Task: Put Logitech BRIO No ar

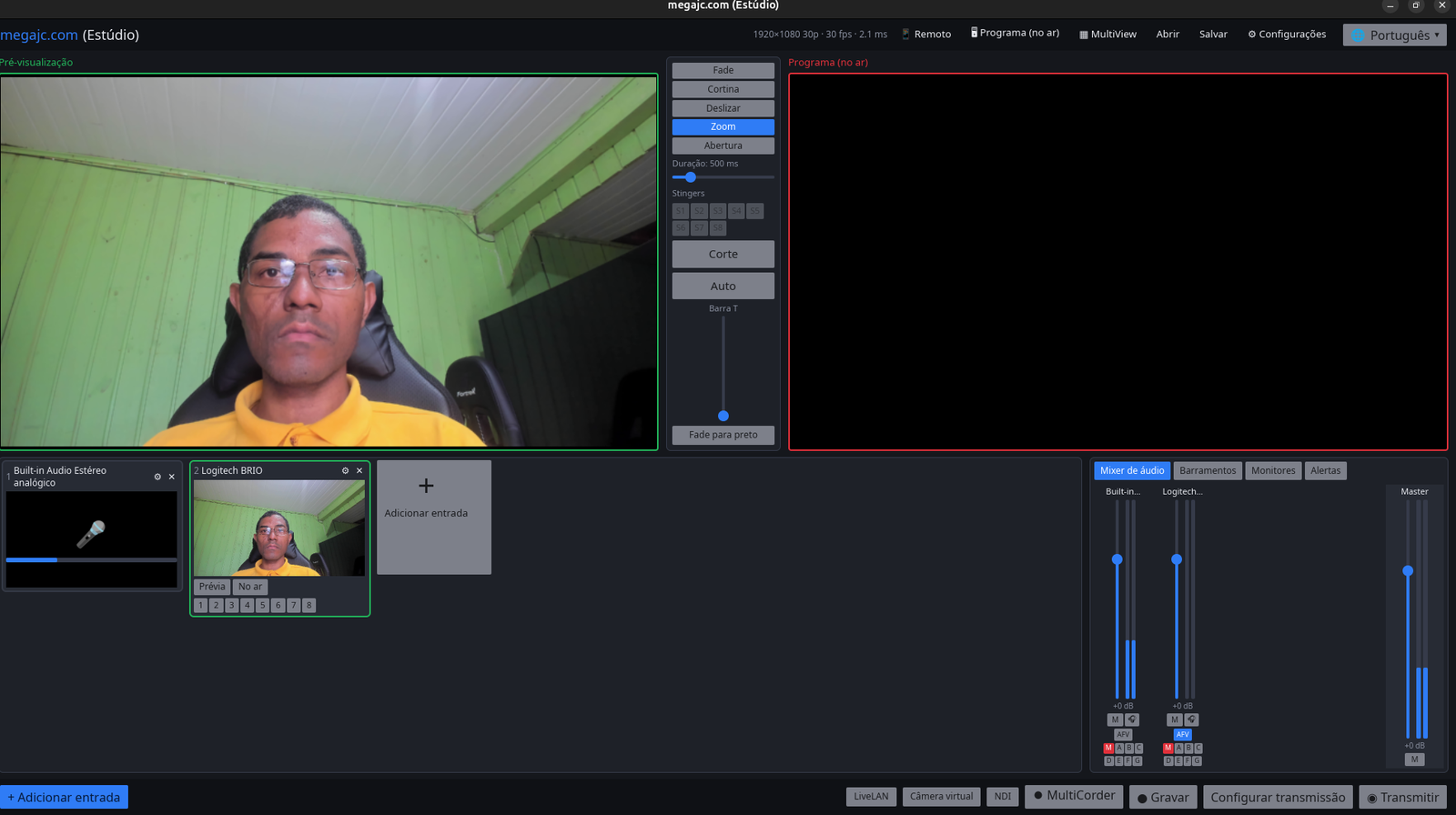Action: (250, 587)
